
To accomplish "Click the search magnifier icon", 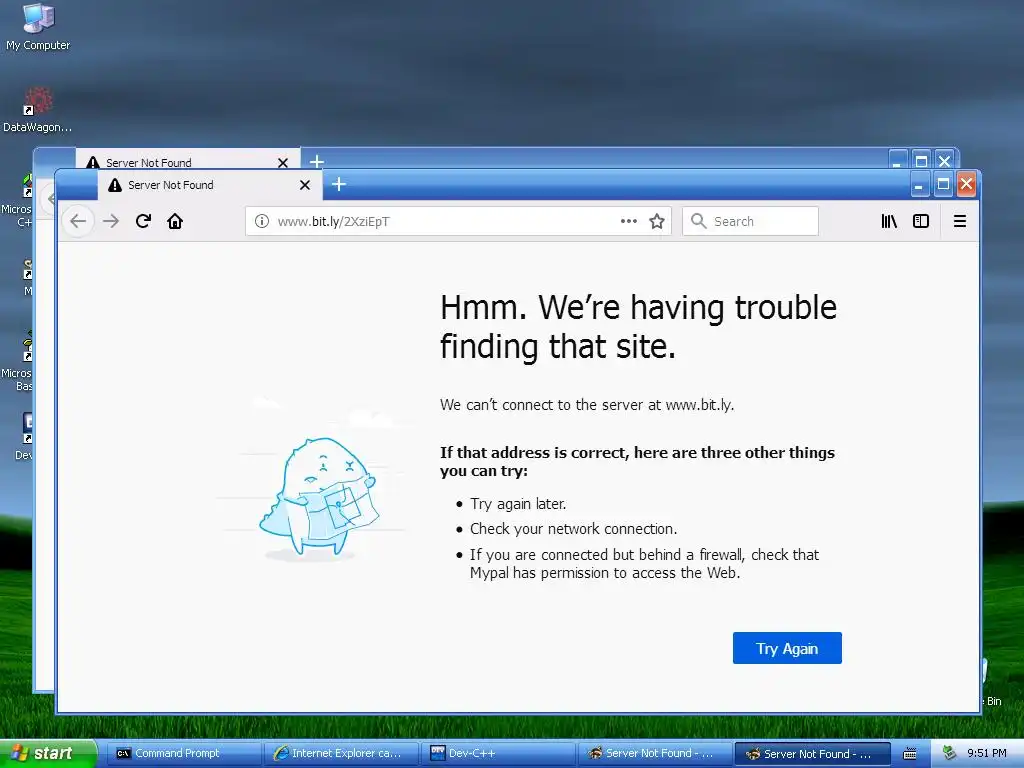I will (x=698, y=221).
